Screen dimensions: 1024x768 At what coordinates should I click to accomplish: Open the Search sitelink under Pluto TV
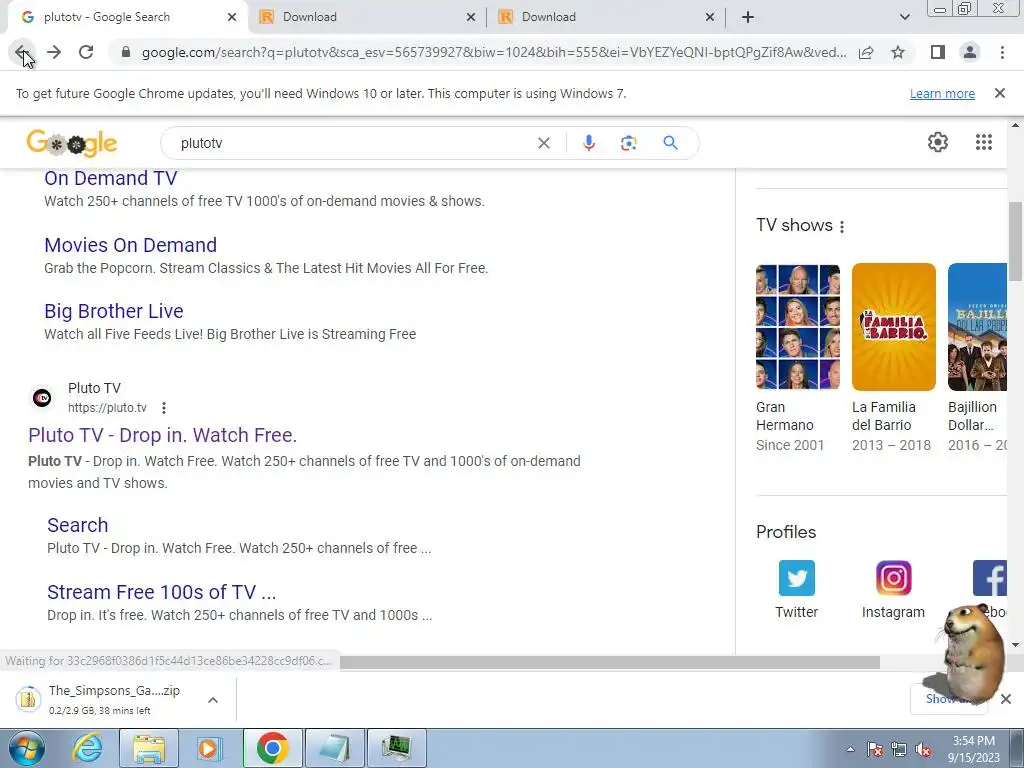[78, 525]
